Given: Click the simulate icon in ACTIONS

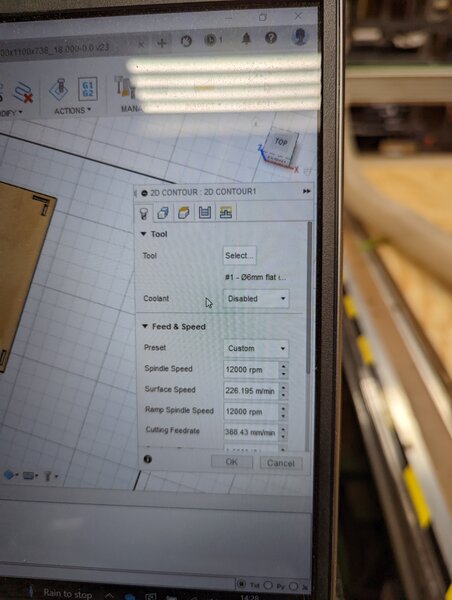Looking at the screenshot, I should coord(59,90).
